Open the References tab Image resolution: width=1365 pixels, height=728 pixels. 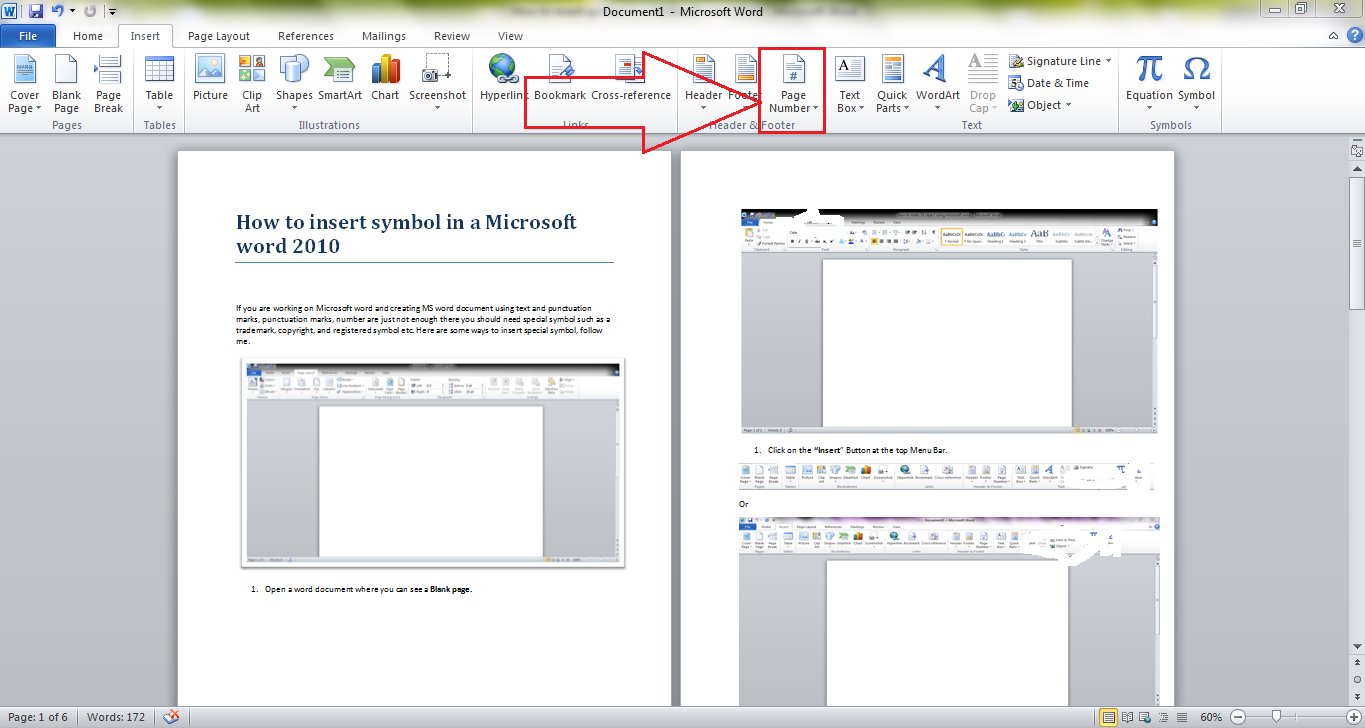coord(306,36)
